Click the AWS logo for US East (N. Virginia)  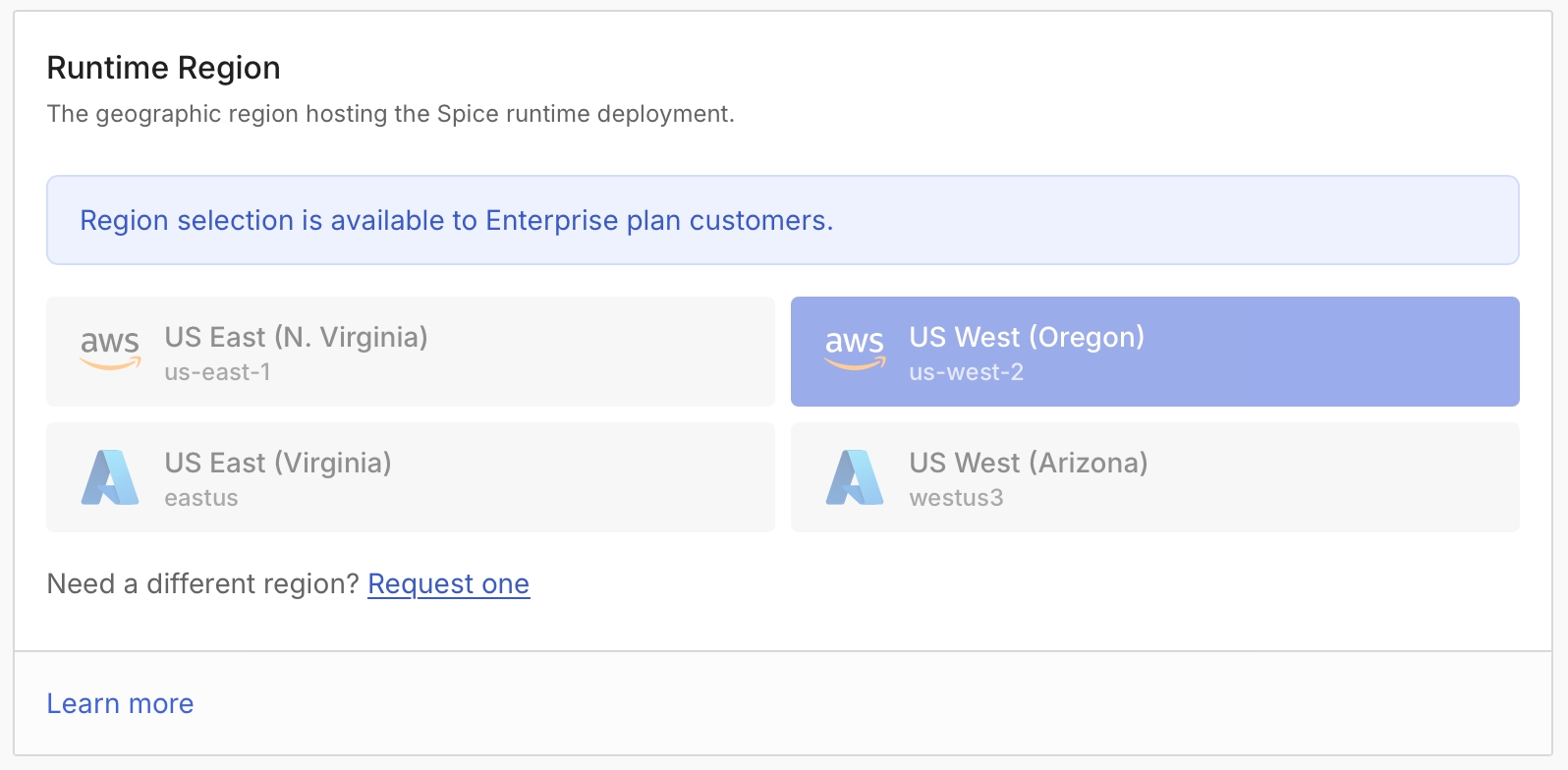(110, 348)
